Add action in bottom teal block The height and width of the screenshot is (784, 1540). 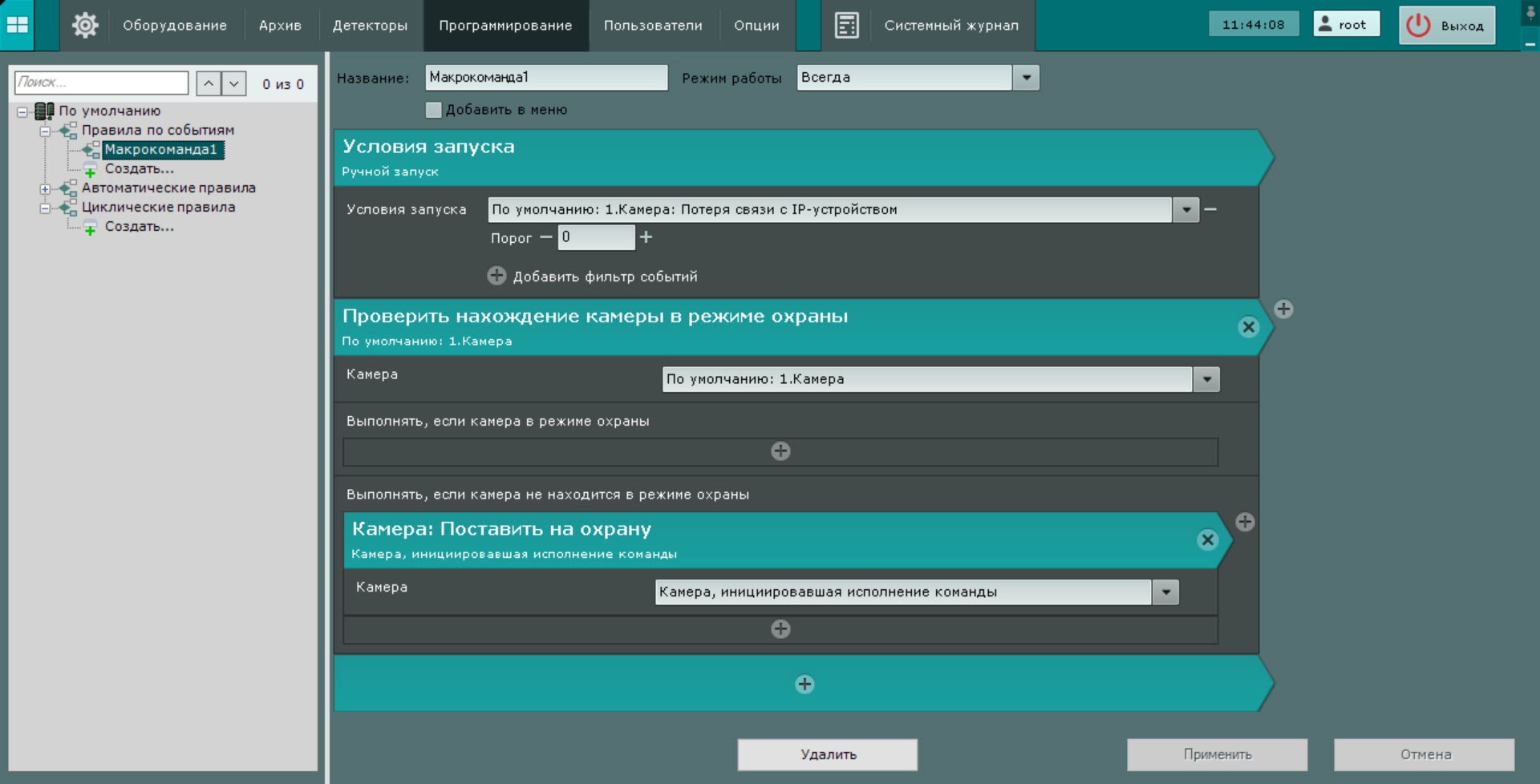804,685
